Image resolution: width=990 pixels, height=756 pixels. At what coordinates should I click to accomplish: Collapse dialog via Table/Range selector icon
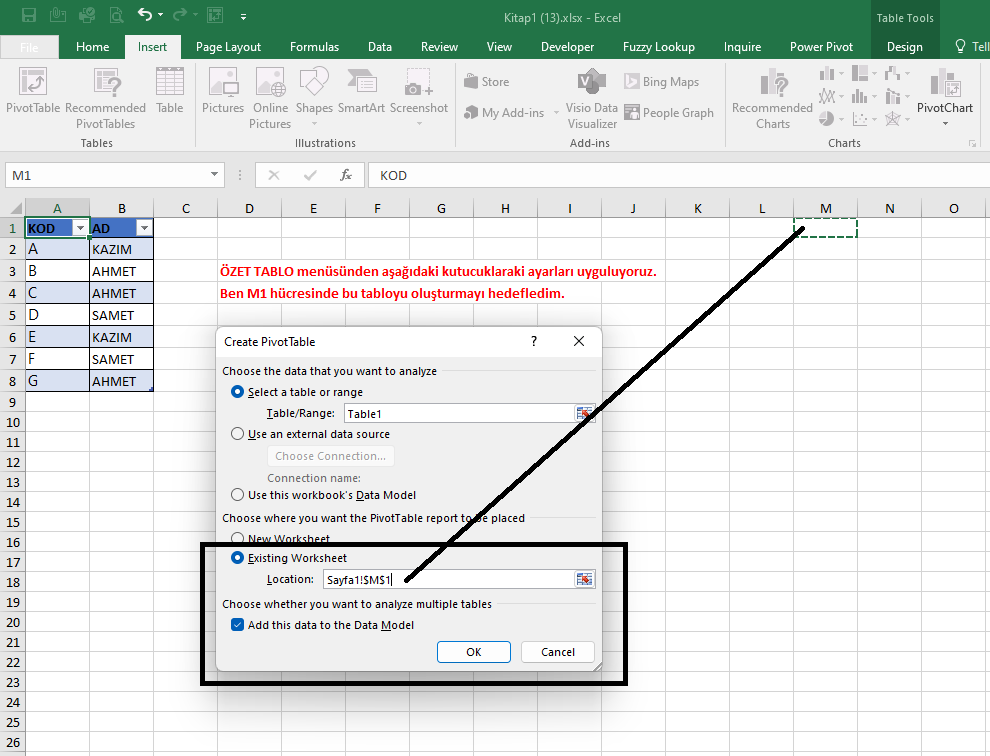pos(584,414)
